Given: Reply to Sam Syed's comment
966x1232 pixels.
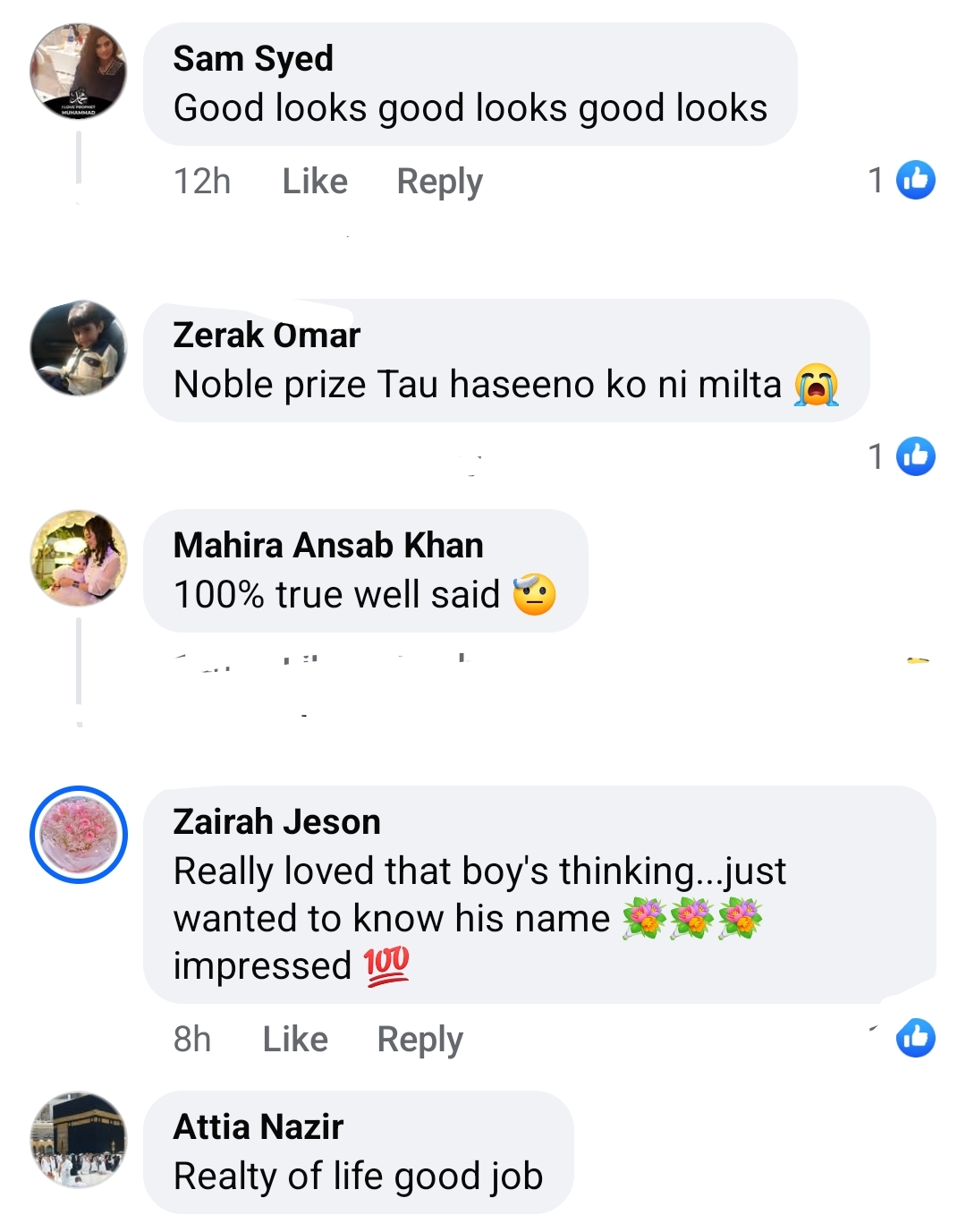Looking at the screenshot, I should coord(439,182).
